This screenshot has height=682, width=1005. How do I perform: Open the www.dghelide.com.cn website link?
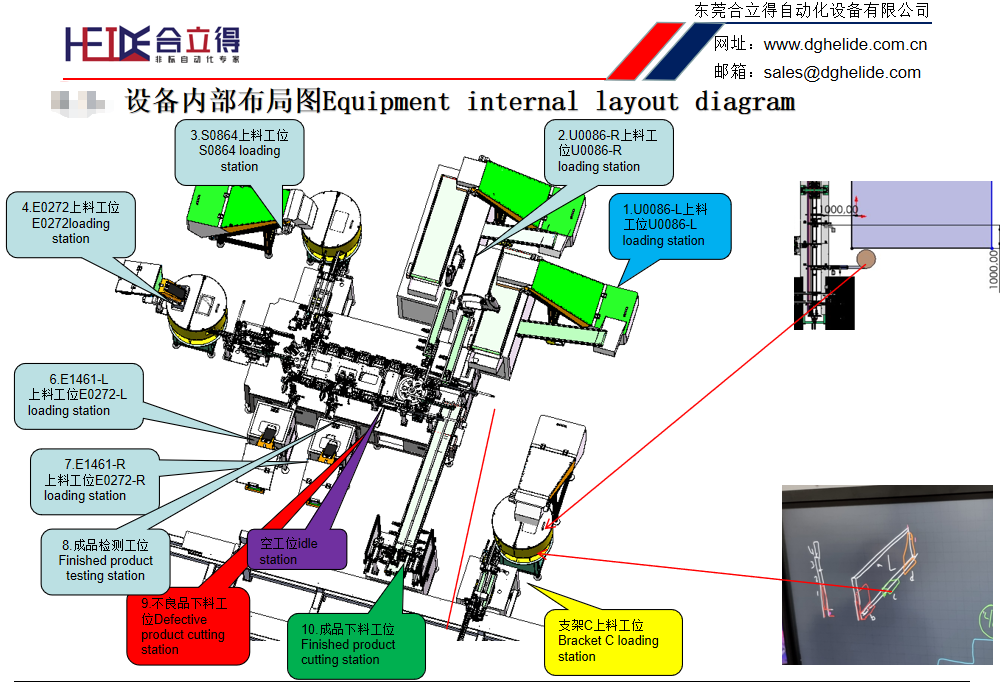point(845,44)
